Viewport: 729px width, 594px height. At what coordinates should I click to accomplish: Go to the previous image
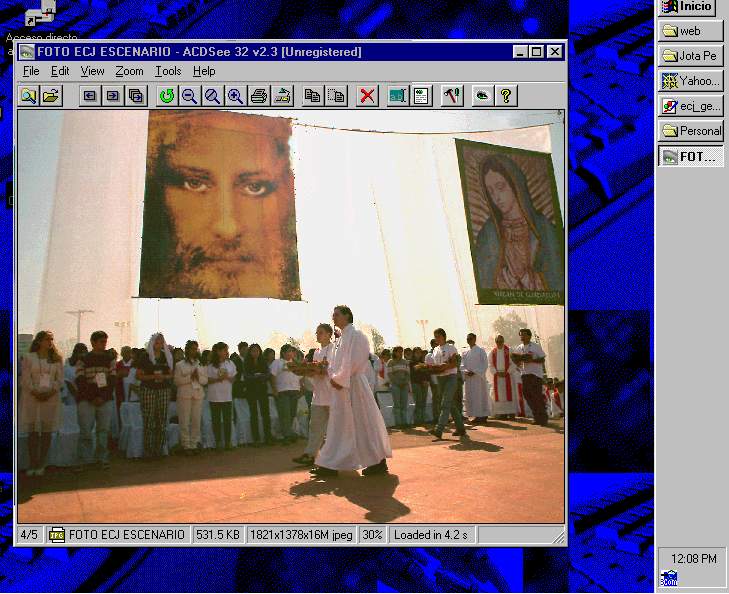coord(90,96)
